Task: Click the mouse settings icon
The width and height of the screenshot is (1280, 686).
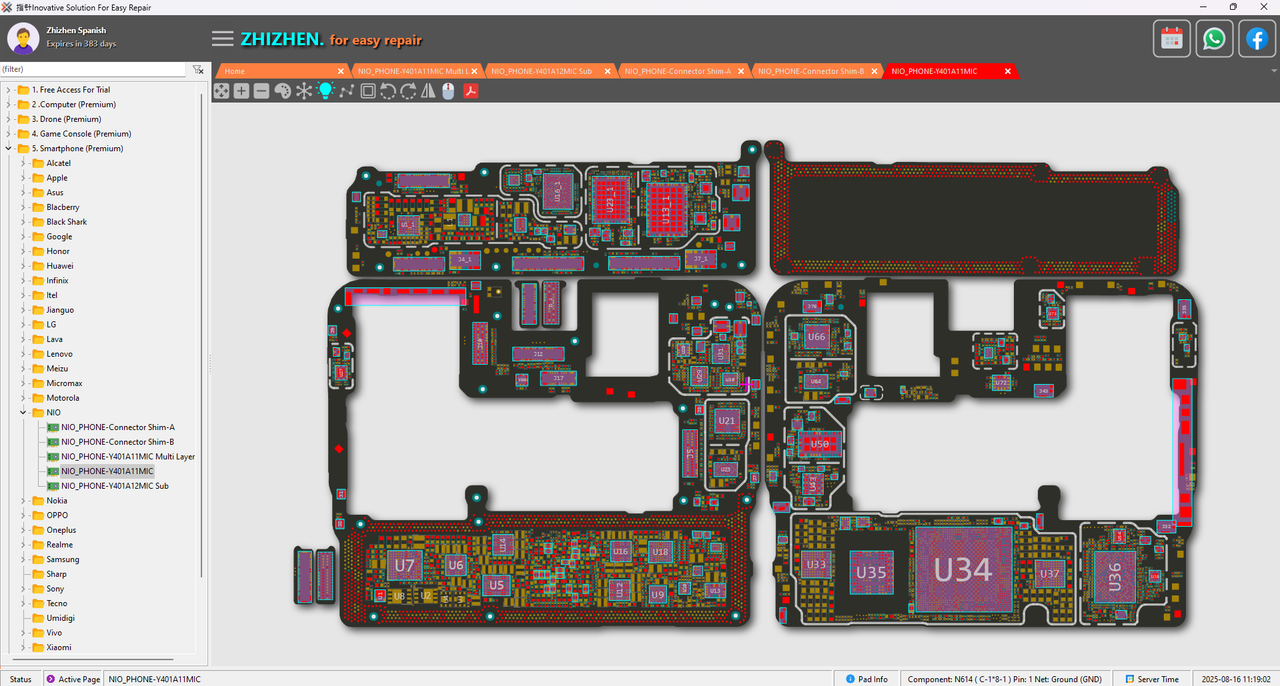Action: (448, 91)
